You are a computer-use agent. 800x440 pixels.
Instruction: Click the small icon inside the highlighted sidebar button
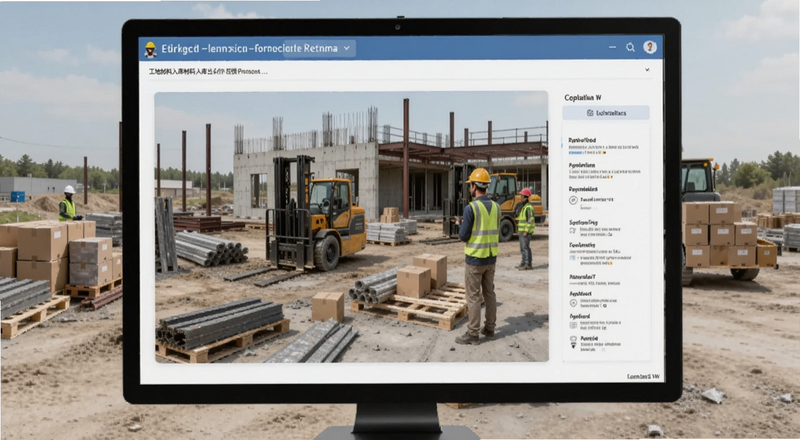(x=590, y=113)
